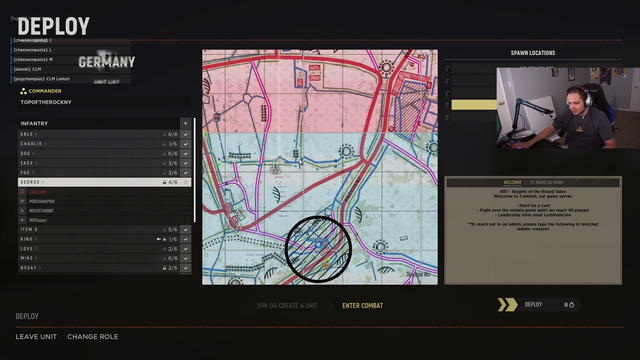The image size is (640, 360).
Task: Click chat line '[danski] CLM'
Action: click(x=27, y=69)
